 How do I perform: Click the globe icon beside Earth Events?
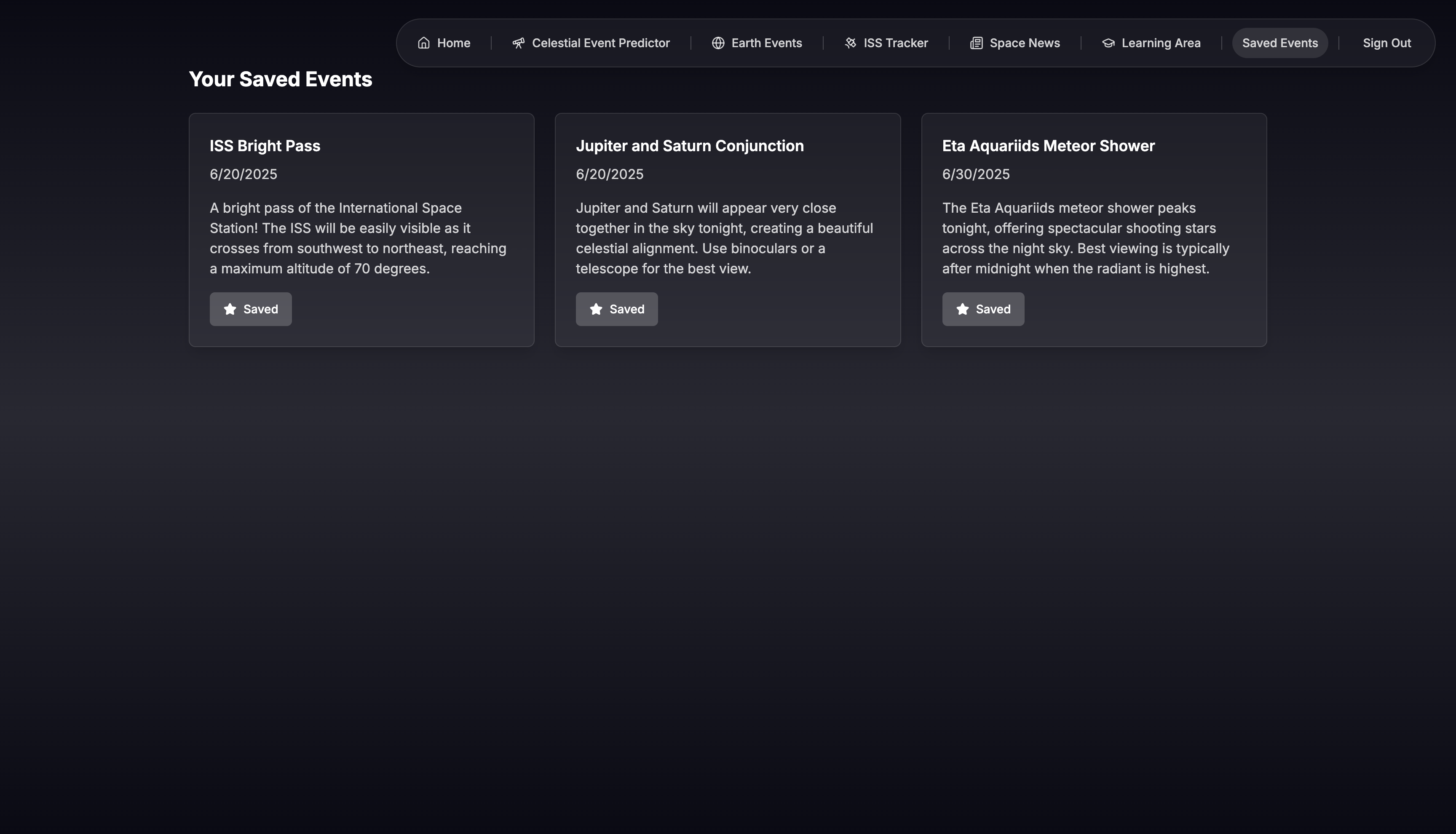point(718,43)
